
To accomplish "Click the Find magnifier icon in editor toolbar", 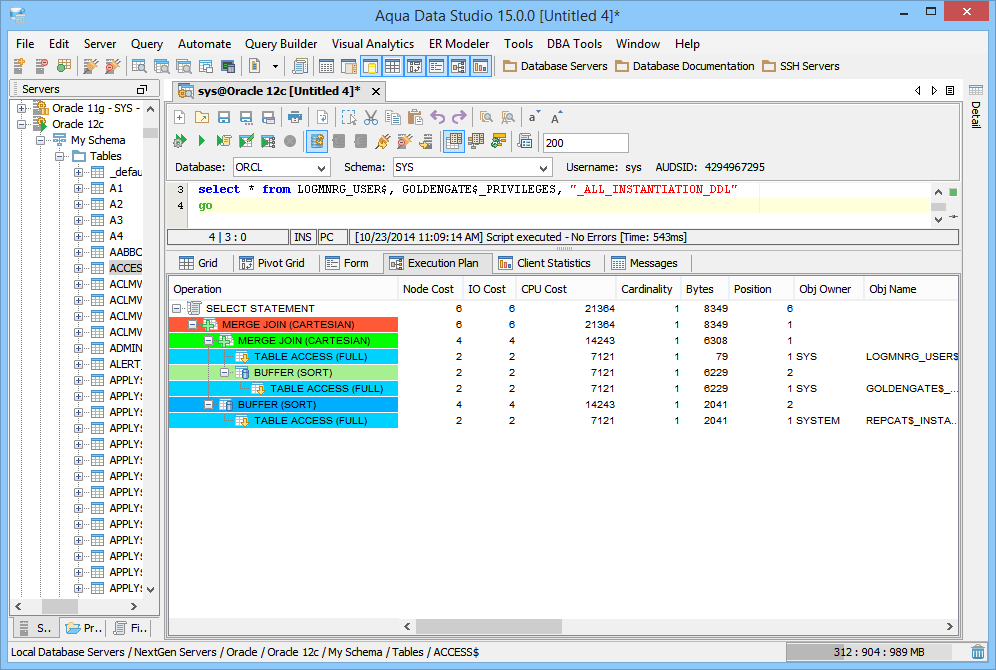I will coord(487,117).
